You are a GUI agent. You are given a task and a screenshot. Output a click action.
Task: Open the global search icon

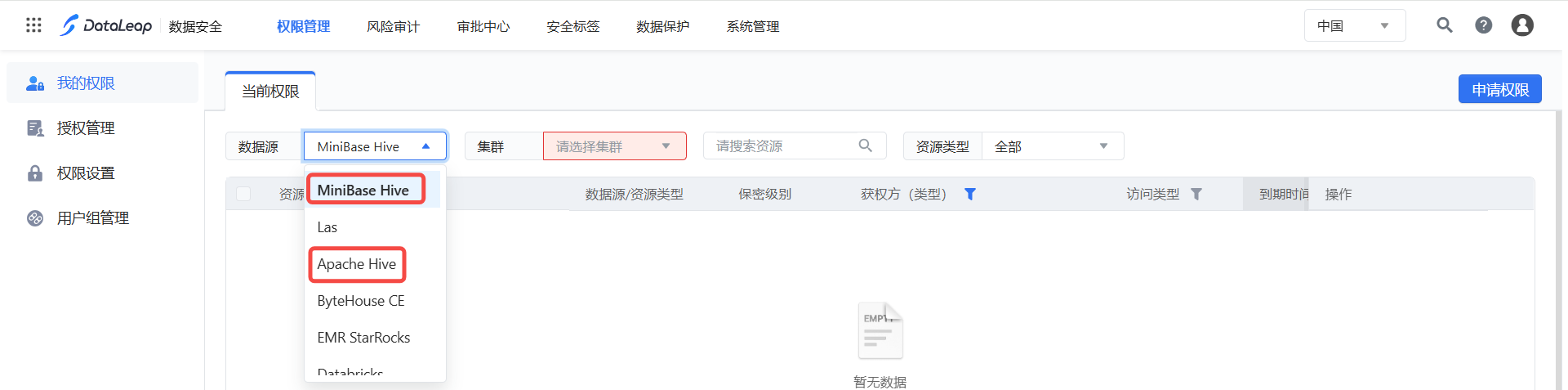tap(1444, 25)
